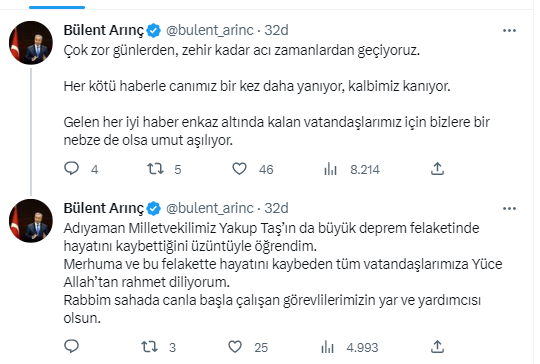Share the first tweet

pyautogui.click(x=437, y=169)
